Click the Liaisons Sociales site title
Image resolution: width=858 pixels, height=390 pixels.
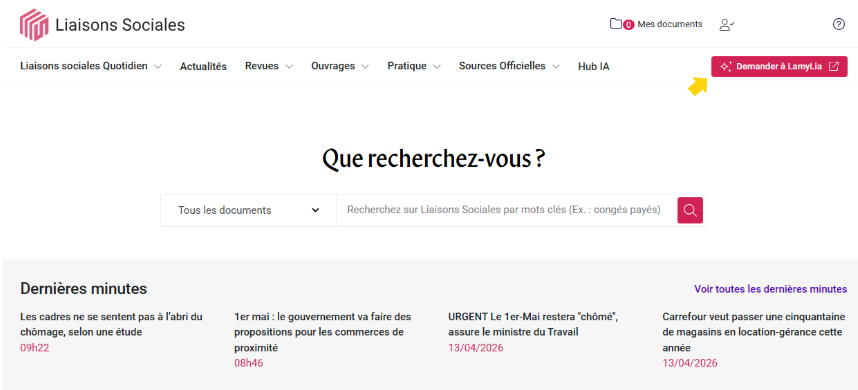[x=120, y=25]
